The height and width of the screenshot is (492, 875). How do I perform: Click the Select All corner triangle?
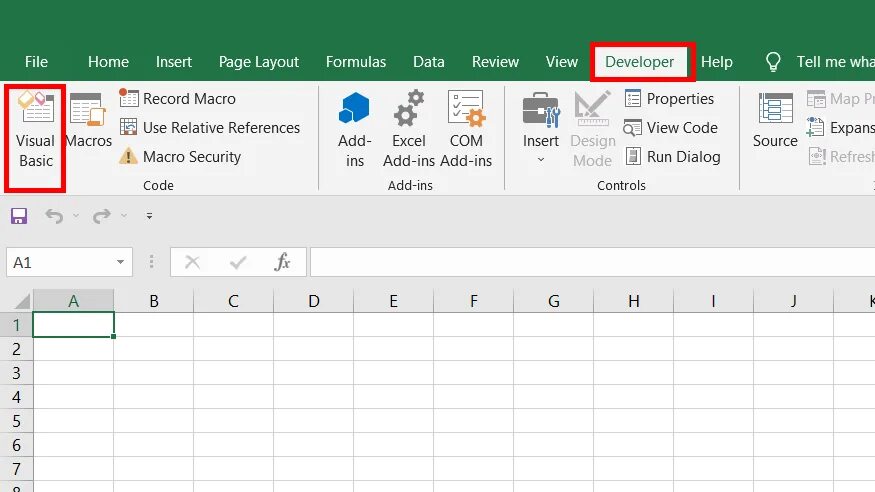pyautogui.click(x=22, y=302)
